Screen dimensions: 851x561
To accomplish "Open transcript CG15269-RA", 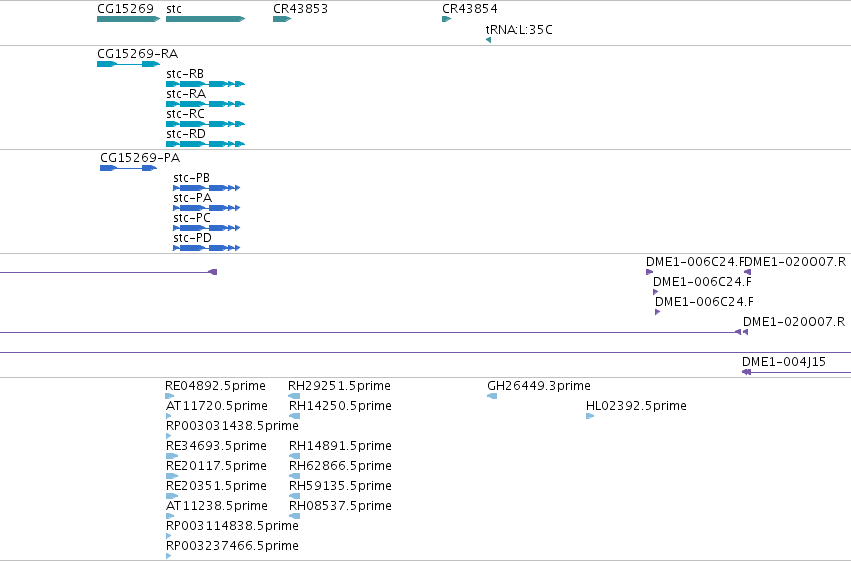I will click(129, 64).
